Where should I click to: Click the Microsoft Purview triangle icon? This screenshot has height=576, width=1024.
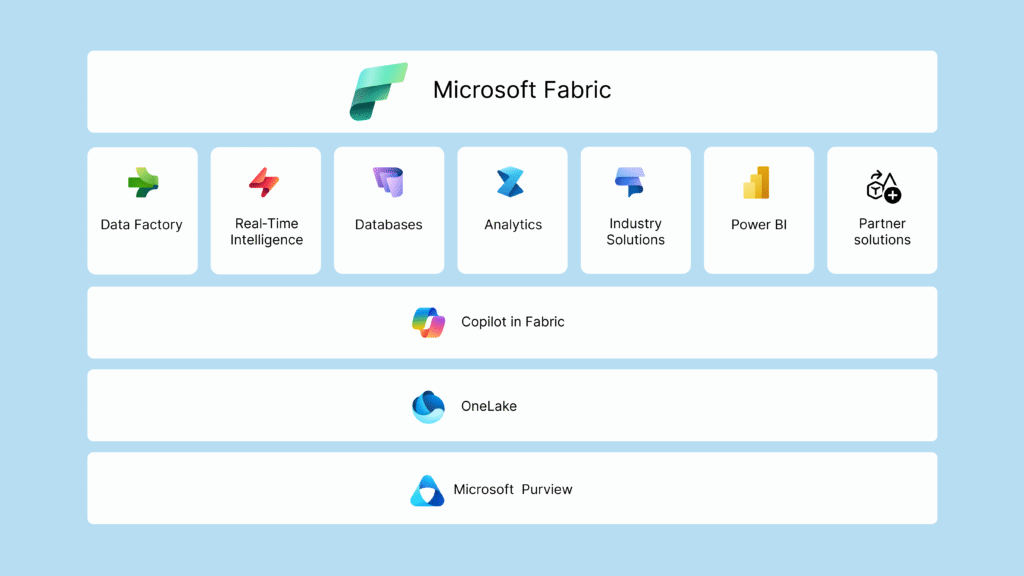click(427, 490)
